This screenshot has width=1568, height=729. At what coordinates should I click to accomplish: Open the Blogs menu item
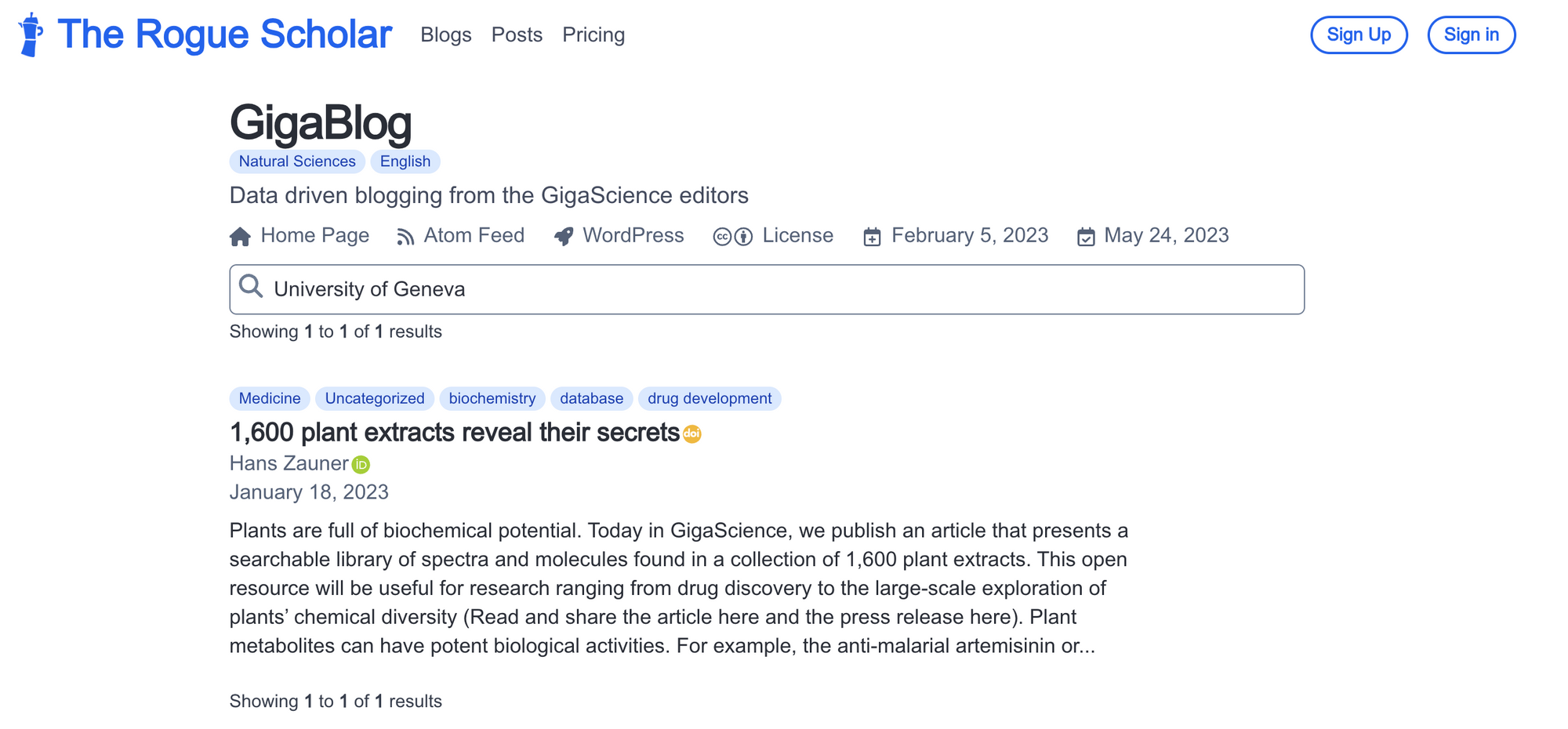tap(445, 35)
